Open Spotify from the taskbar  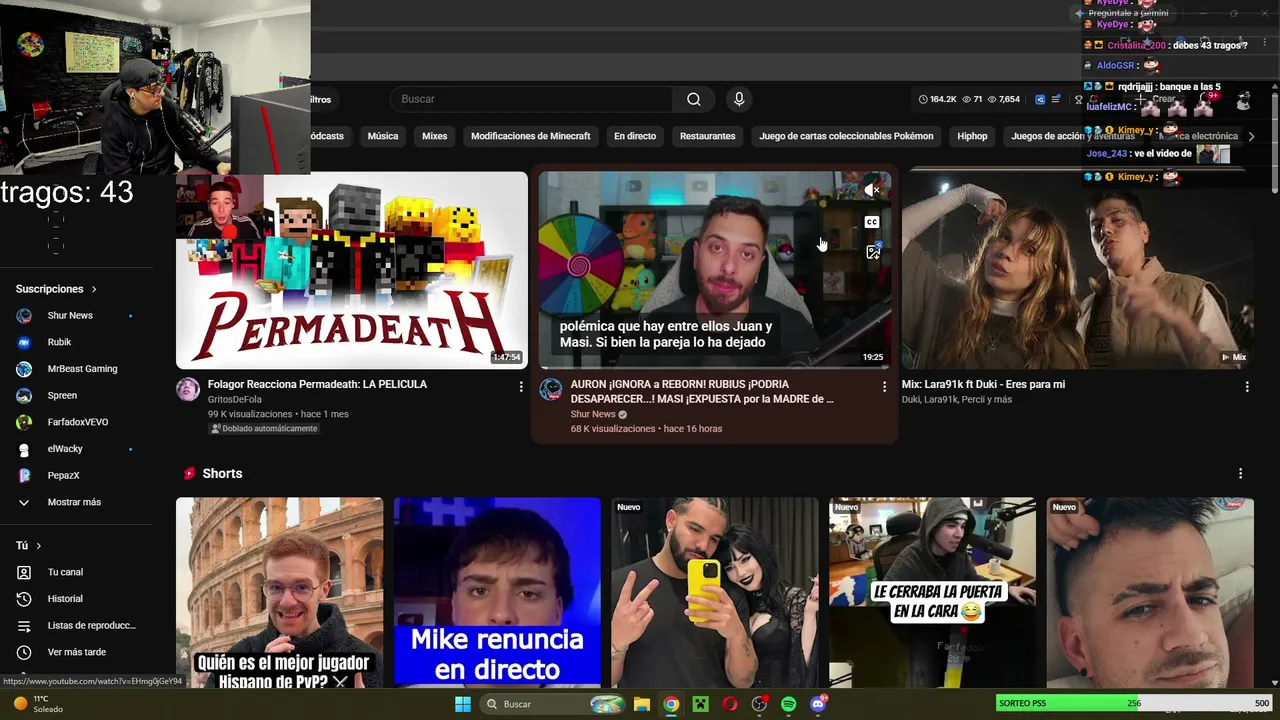789,704
